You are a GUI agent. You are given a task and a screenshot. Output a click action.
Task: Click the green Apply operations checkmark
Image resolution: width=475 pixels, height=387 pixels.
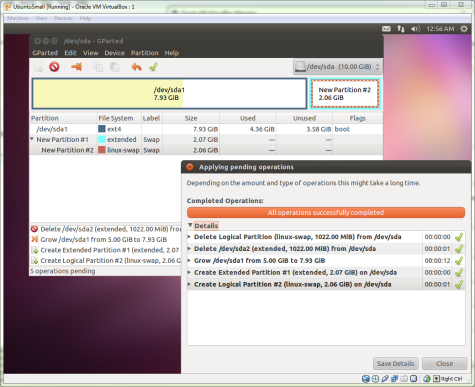[153, 67]
